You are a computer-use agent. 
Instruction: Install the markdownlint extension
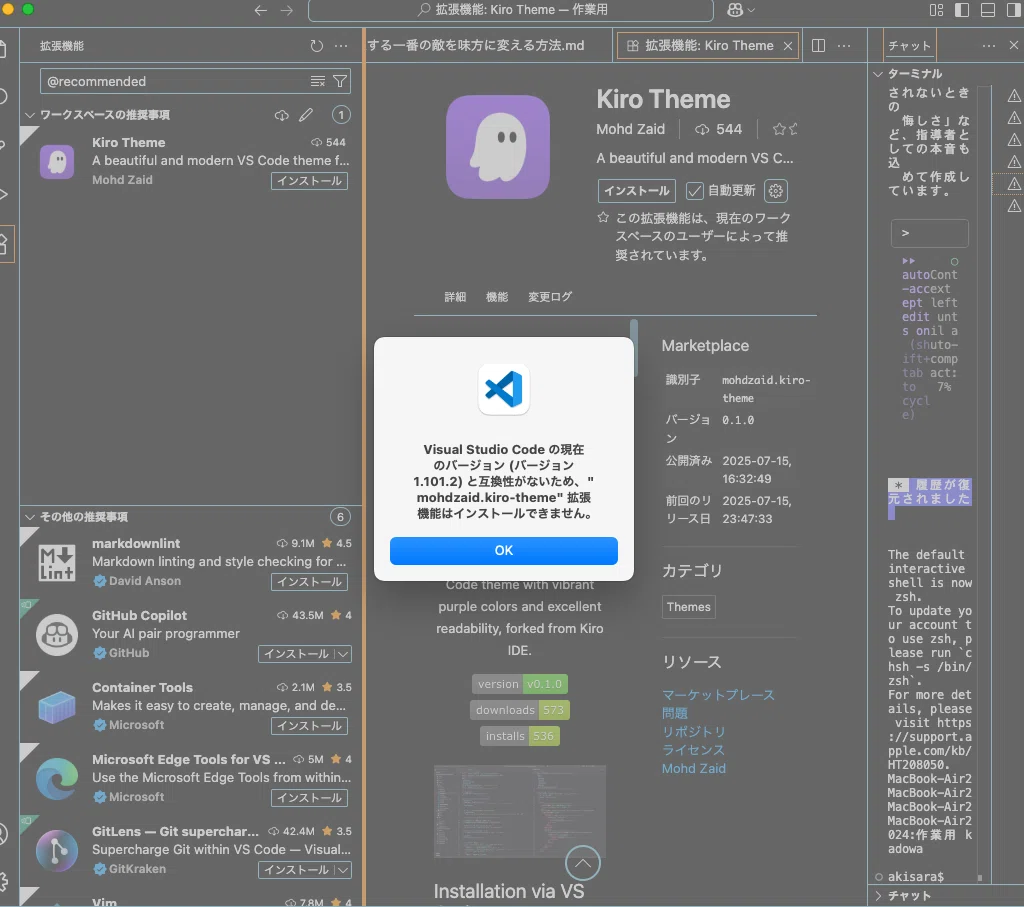coord(310,582)
